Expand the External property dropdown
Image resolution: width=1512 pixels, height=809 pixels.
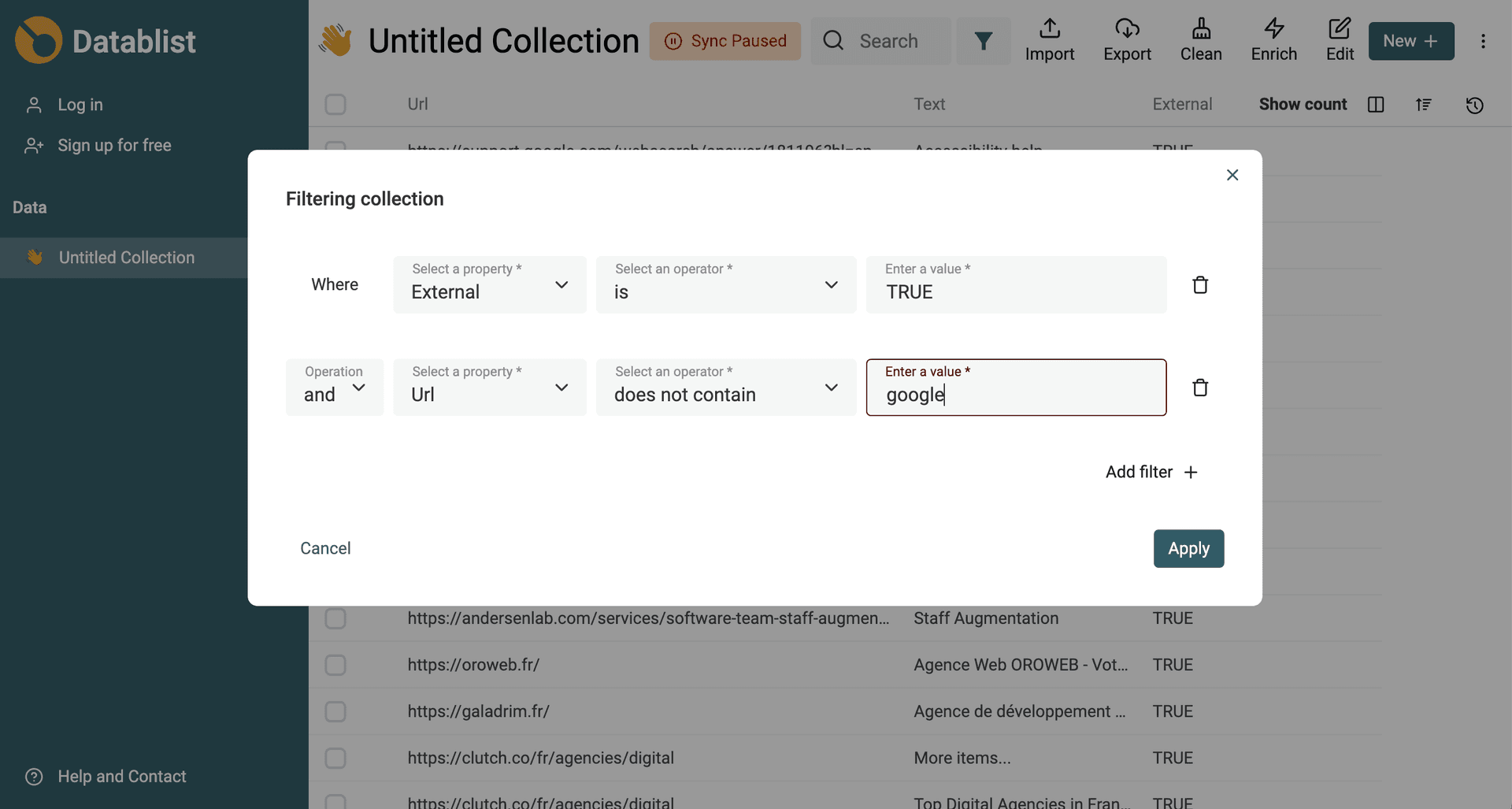pyautogui.click(x=490, y=285)
